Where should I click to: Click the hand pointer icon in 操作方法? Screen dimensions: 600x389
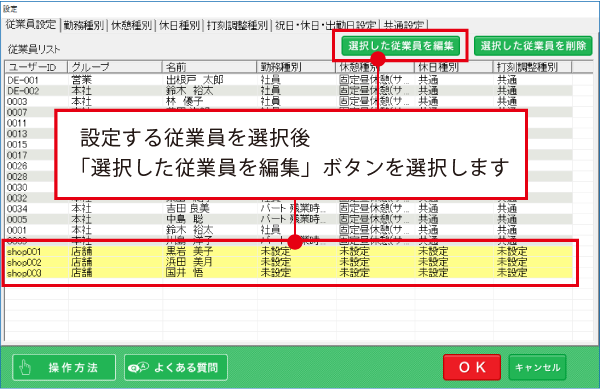[x=25, y=368]
